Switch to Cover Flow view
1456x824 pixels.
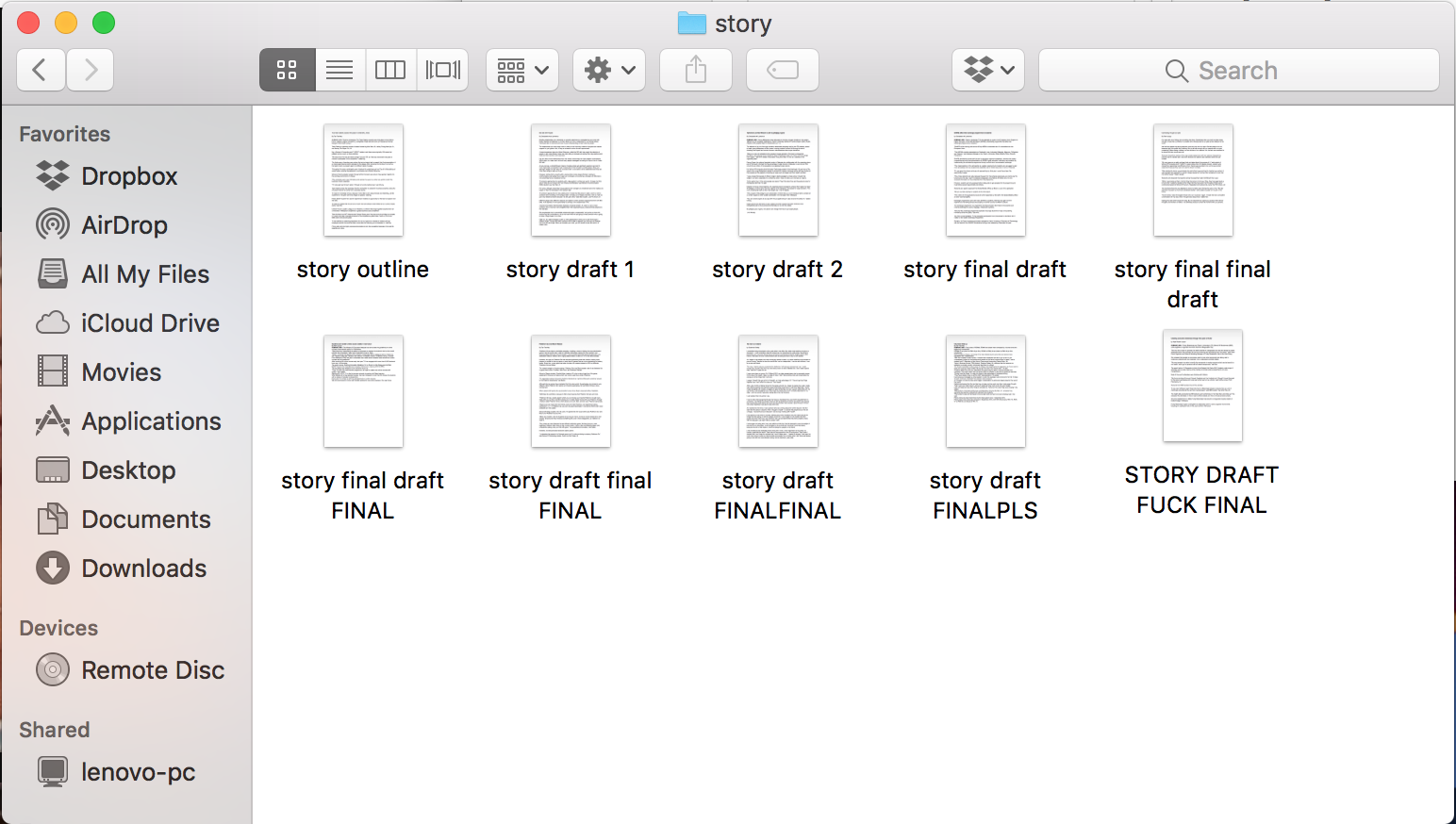point(442,70)
